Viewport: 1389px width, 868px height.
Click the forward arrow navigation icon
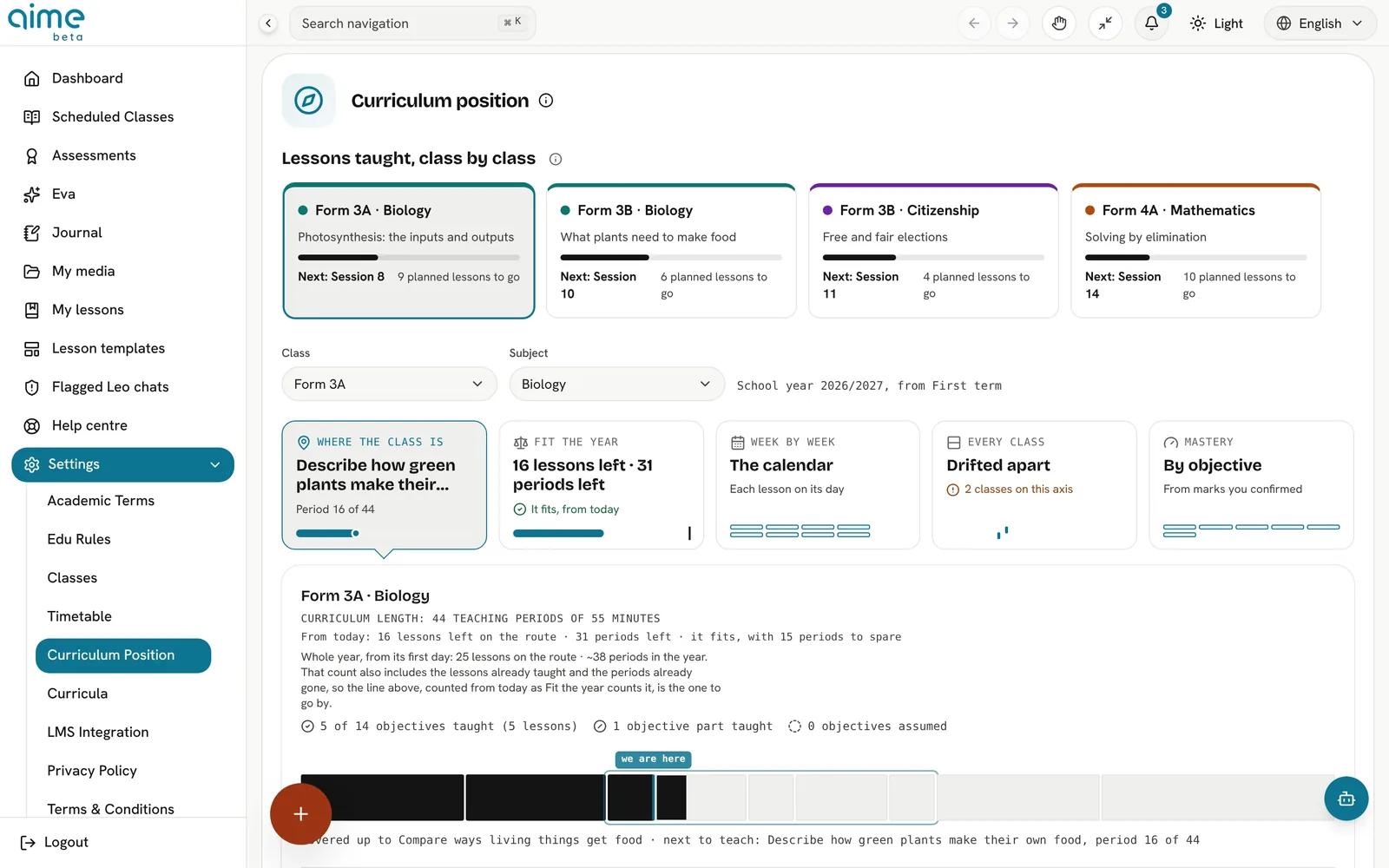tap(1013, 23)
